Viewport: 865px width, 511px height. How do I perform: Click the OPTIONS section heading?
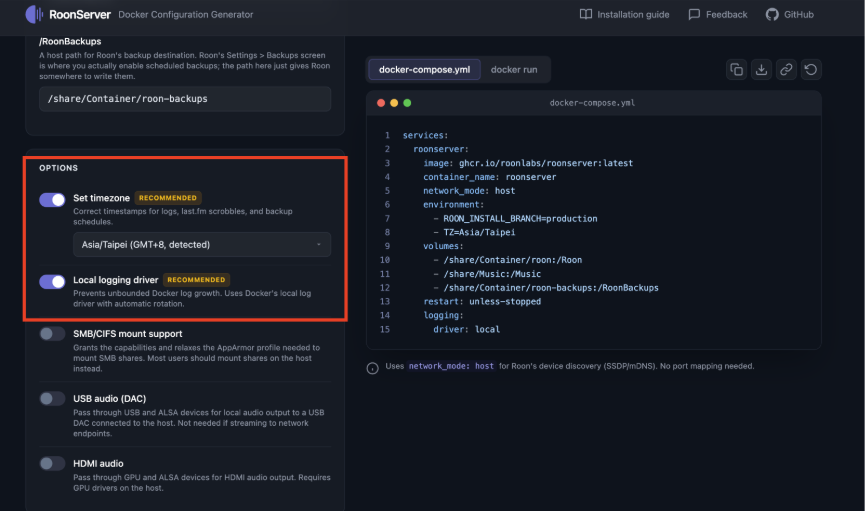click(58, 168)
